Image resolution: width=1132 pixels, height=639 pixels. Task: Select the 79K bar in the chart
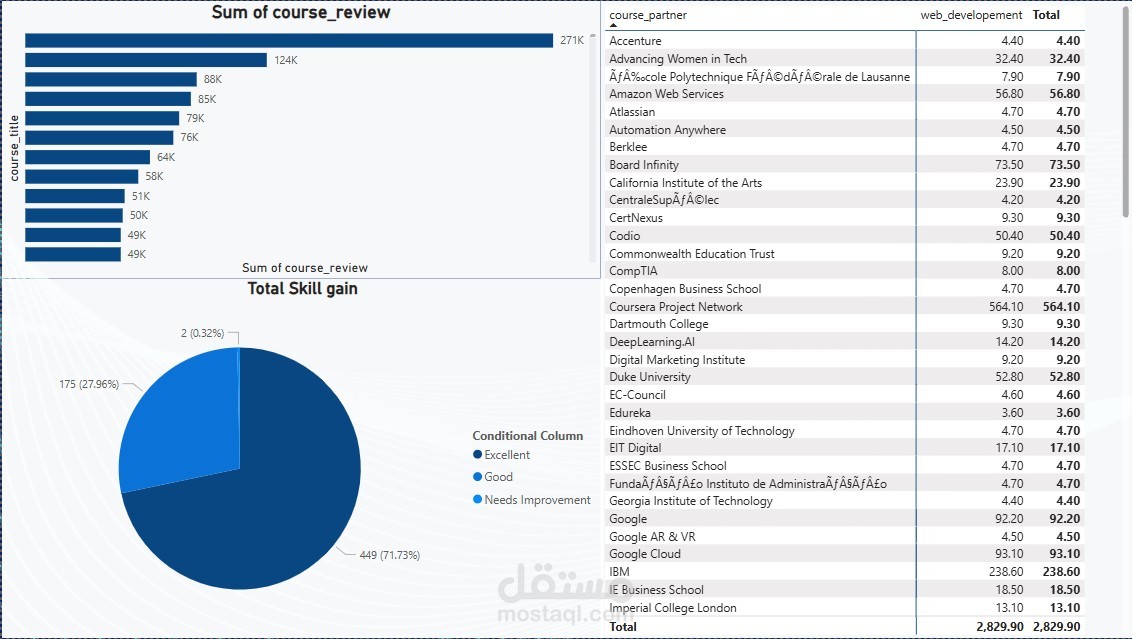click(102, 118)
